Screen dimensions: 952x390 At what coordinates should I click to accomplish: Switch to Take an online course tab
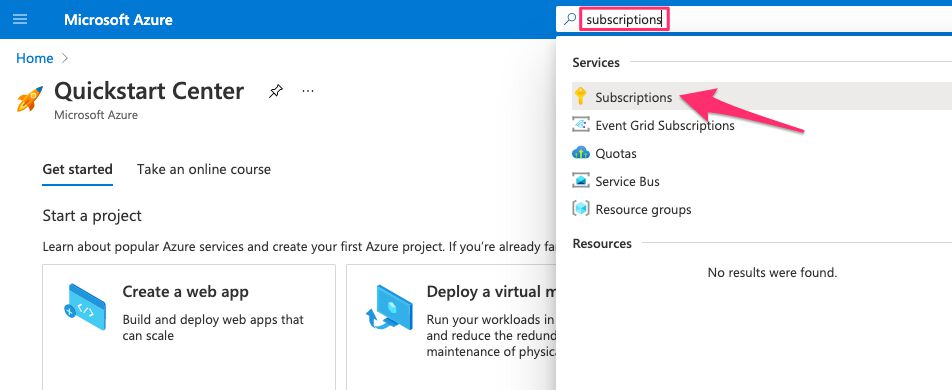click(x=203, y=169)
